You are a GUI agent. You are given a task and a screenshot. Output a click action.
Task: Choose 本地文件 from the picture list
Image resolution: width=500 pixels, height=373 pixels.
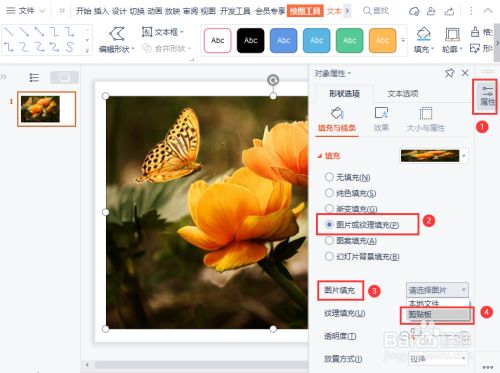tap(437, 303)
